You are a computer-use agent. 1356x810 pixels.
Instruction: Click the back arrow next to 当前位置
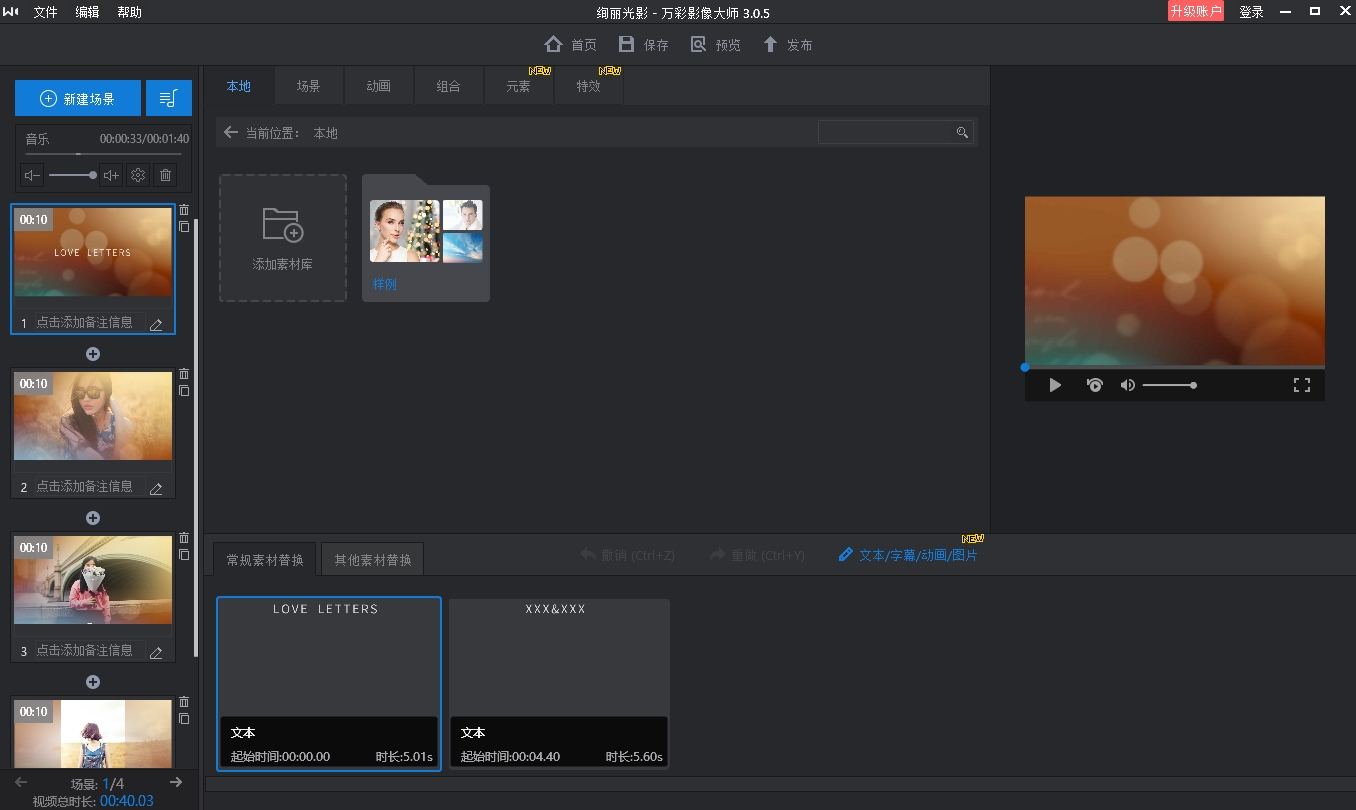coord(231,132)
